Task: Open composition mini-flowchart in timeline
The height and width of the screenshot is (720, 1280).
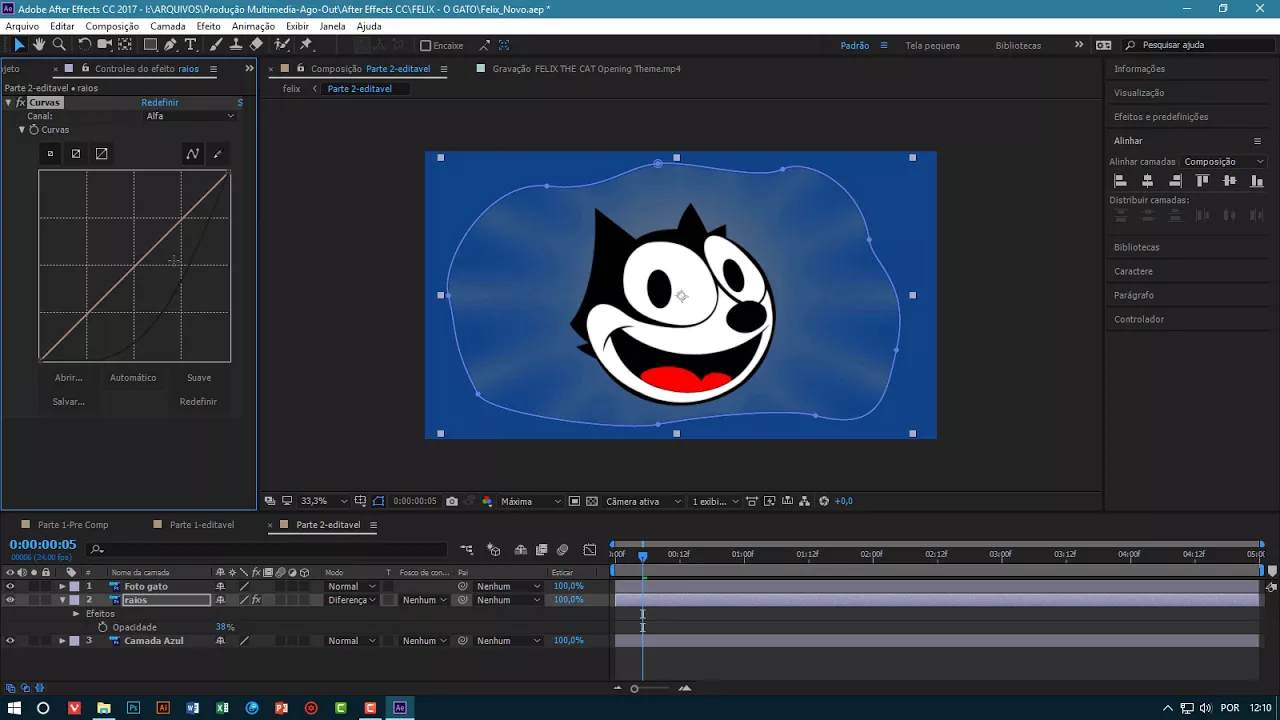Action: pyautogui.click(x=466, y=550)
